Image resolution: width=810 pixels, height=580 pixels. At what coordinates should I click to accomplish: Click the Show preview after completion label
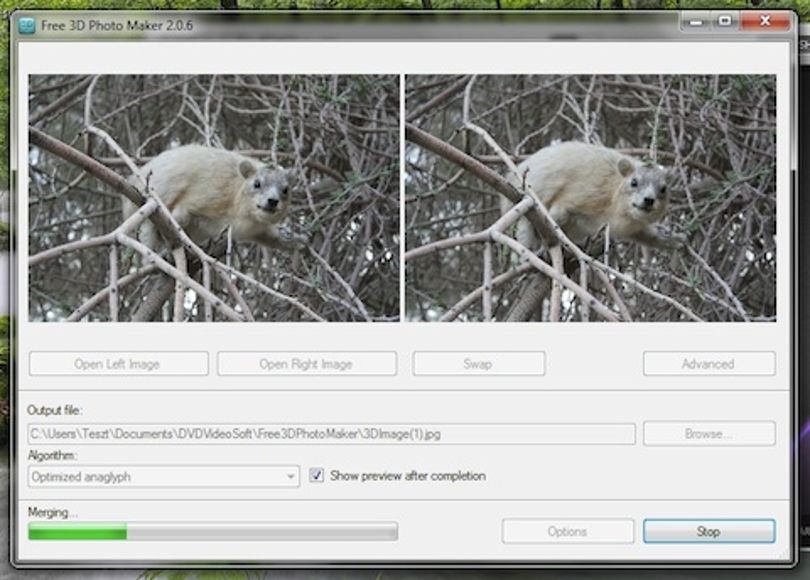coord(408,476)
